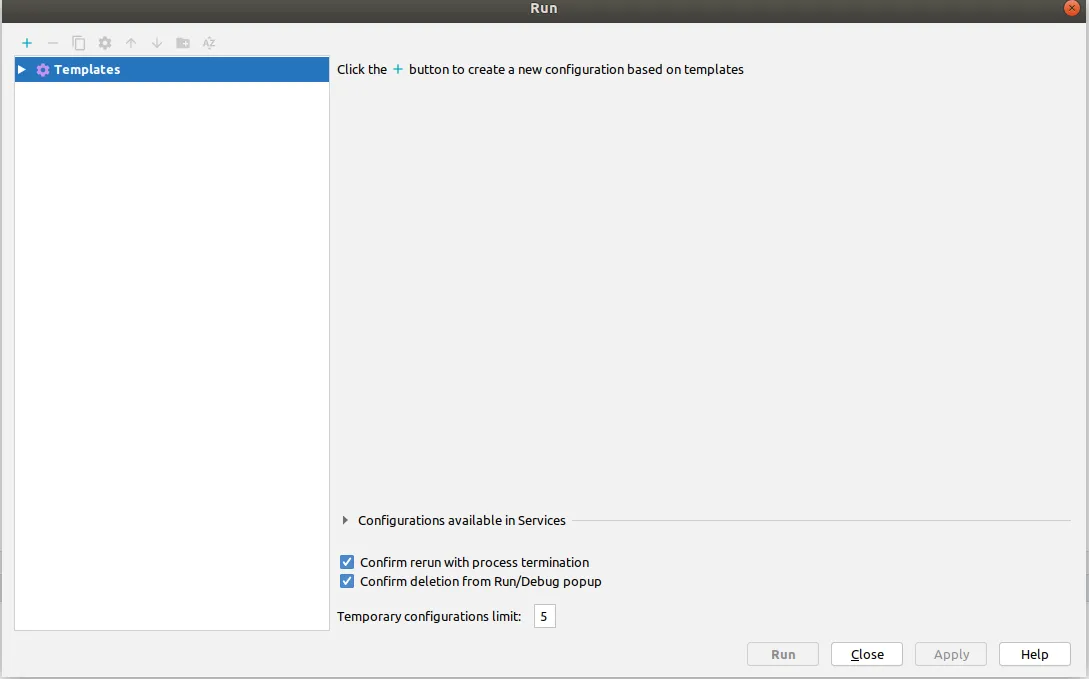Click the Close button

867,654
